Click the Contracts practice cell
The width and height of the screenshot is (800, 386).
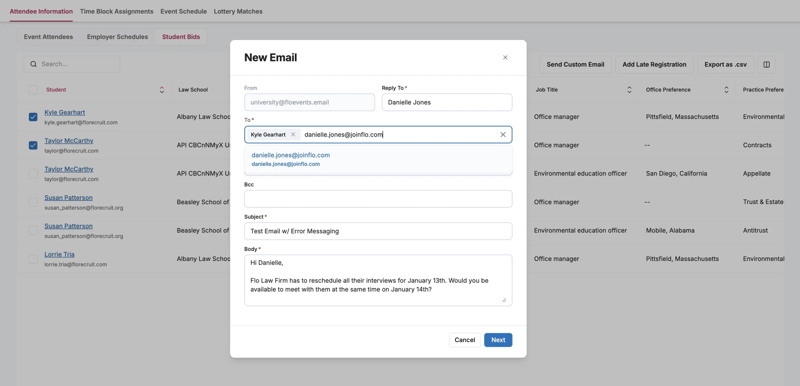[x=757, y=145]
